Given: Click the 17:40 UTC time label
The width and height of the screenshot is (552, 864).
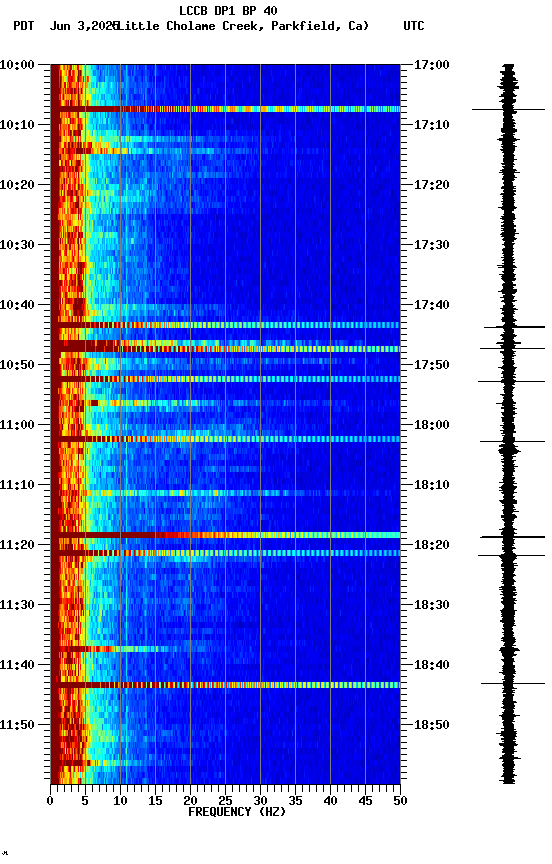Looking at the screenshot, I should tap(432, 305).
